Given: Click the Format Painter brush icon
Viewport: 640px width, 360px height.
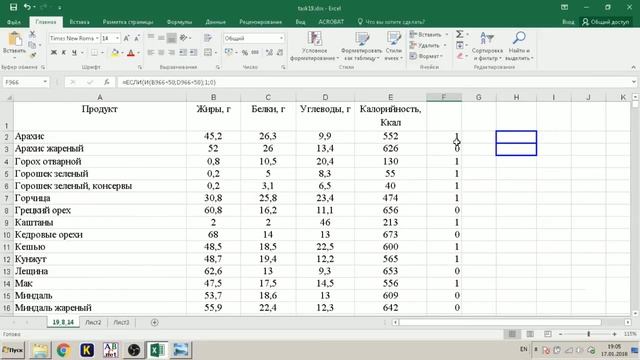Looking at the screenshot, I should [x=33, y=55].
